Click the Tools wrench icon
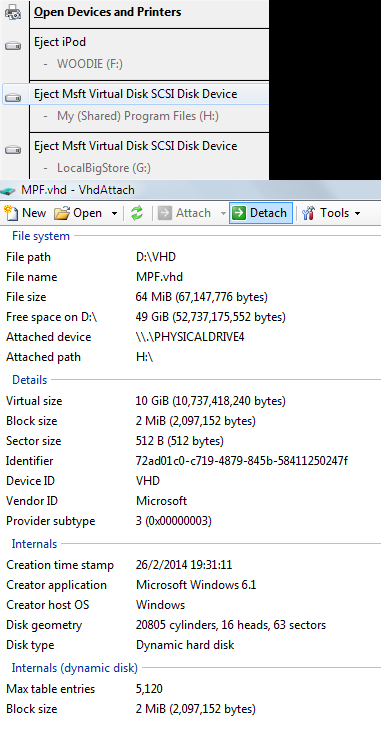The height and width of the screenshot is (750, 381). pyautogui.click(x=309, y=213)
